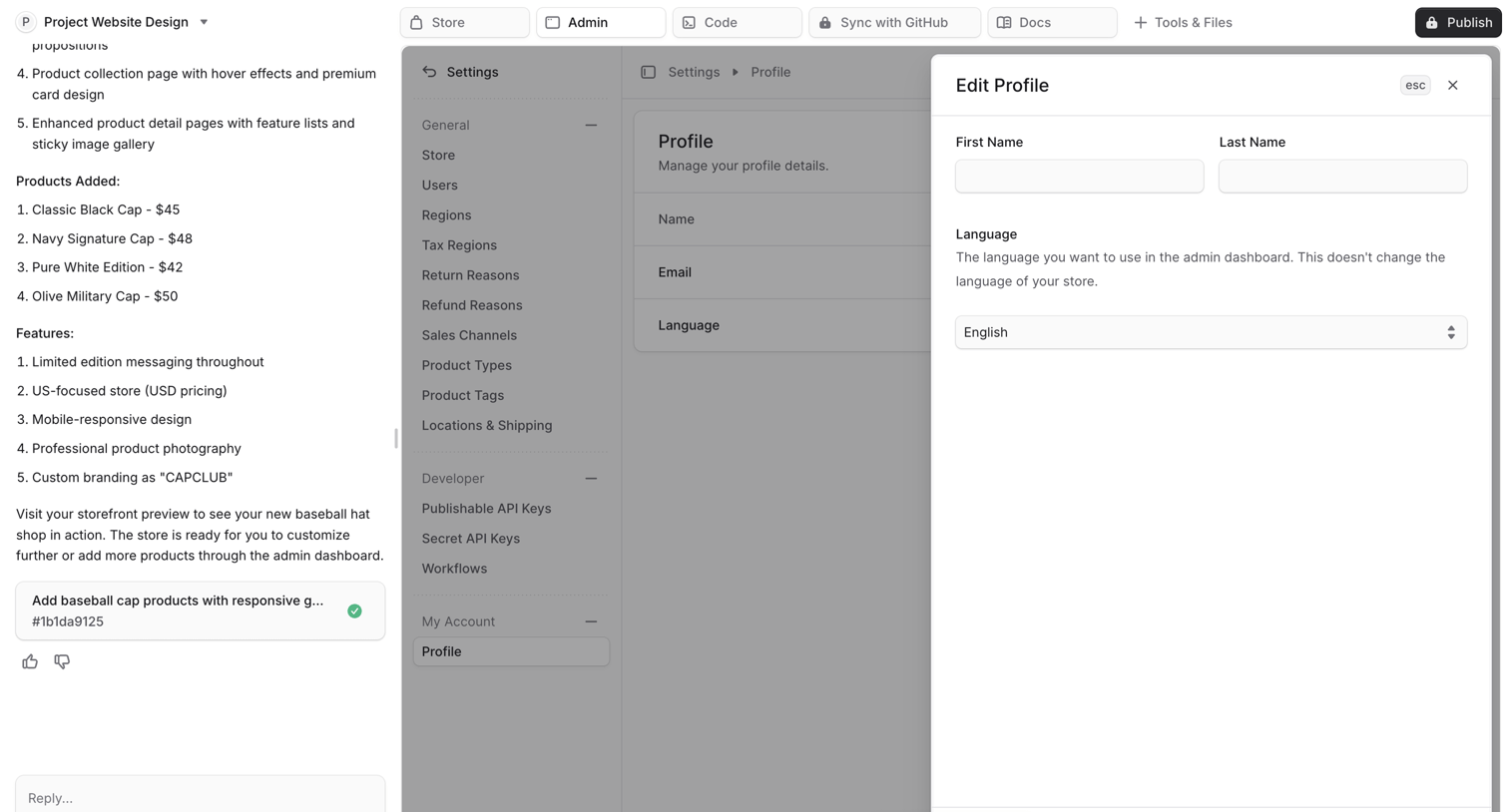Open Tools & Files menu
The height and width of the screenshot is (812, 1509).
[x=1183, y=22]
